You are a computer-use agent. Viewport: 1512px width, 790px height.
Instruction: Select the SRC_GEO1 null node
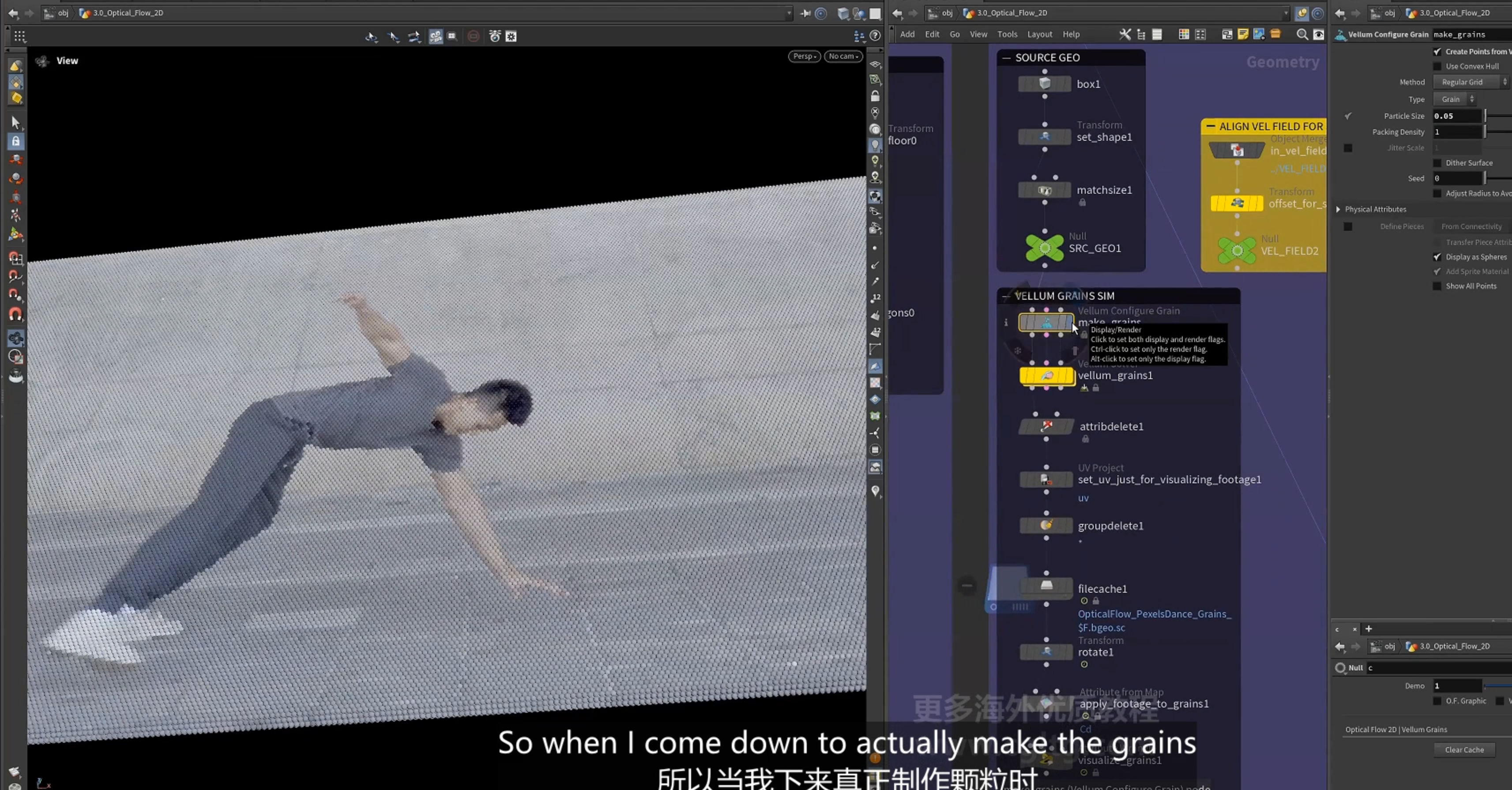pyautogui.click(x=1045, y=248)
